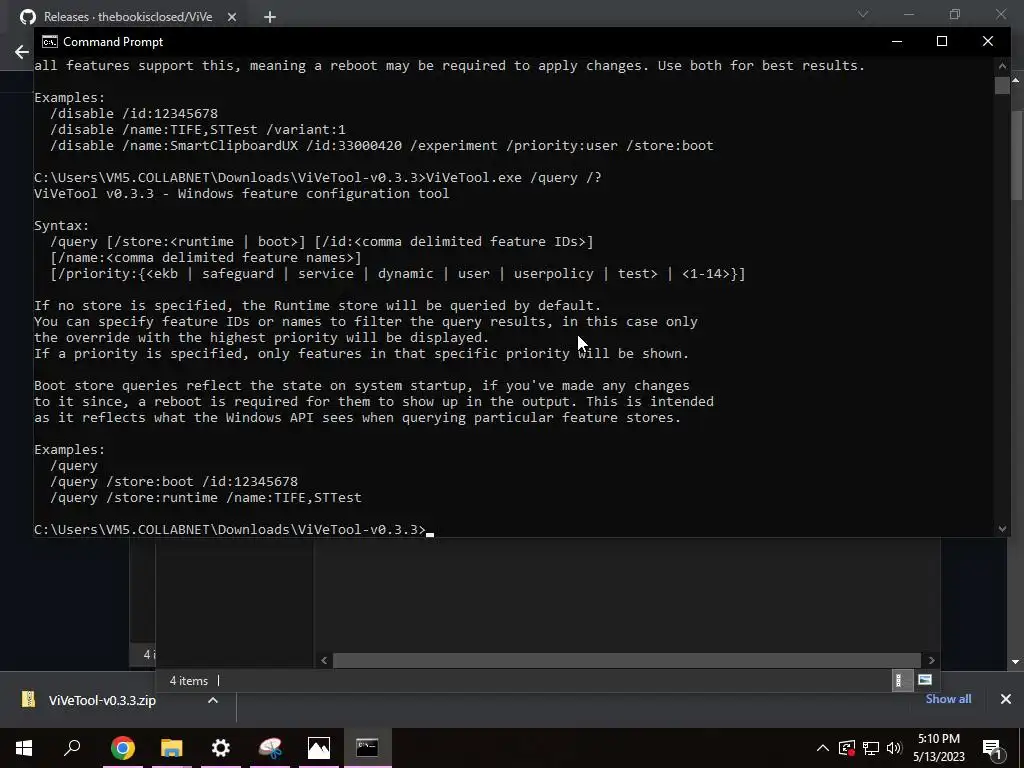Minimize the Command Prompt window
Viewport: 1024px width, 768px height.
point(897,41)
